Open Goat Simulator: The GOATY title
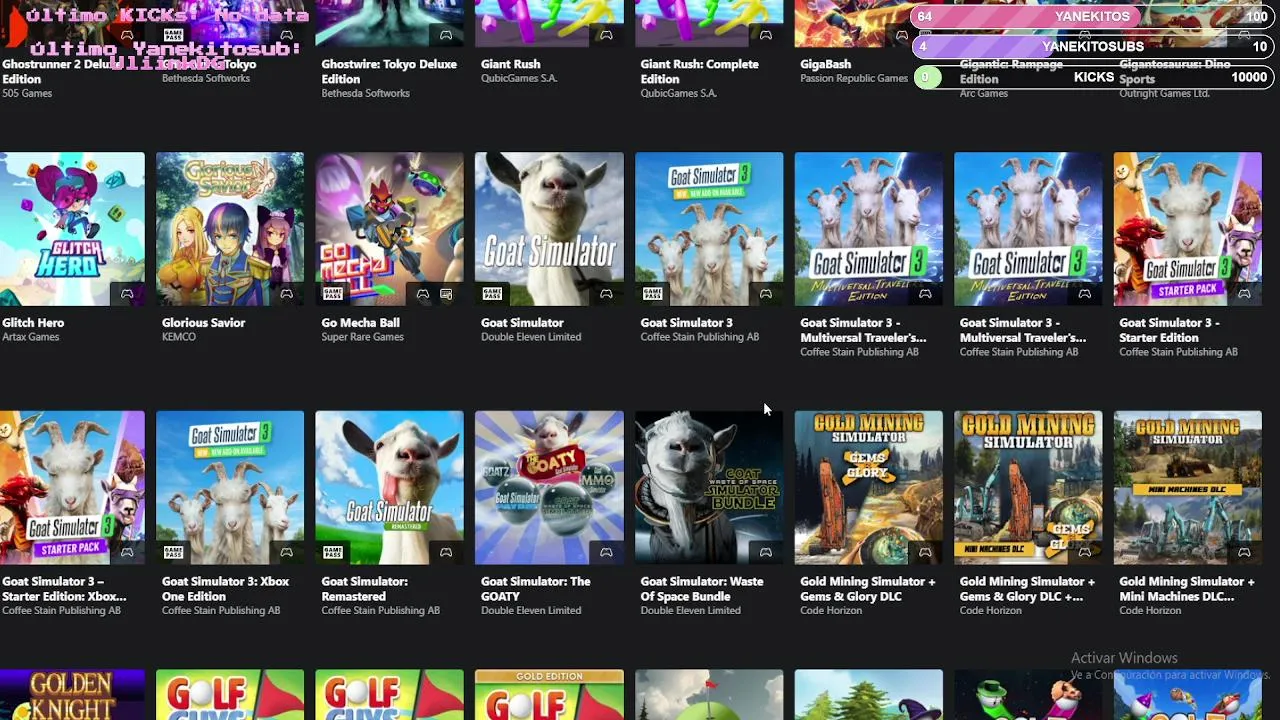 536,589
